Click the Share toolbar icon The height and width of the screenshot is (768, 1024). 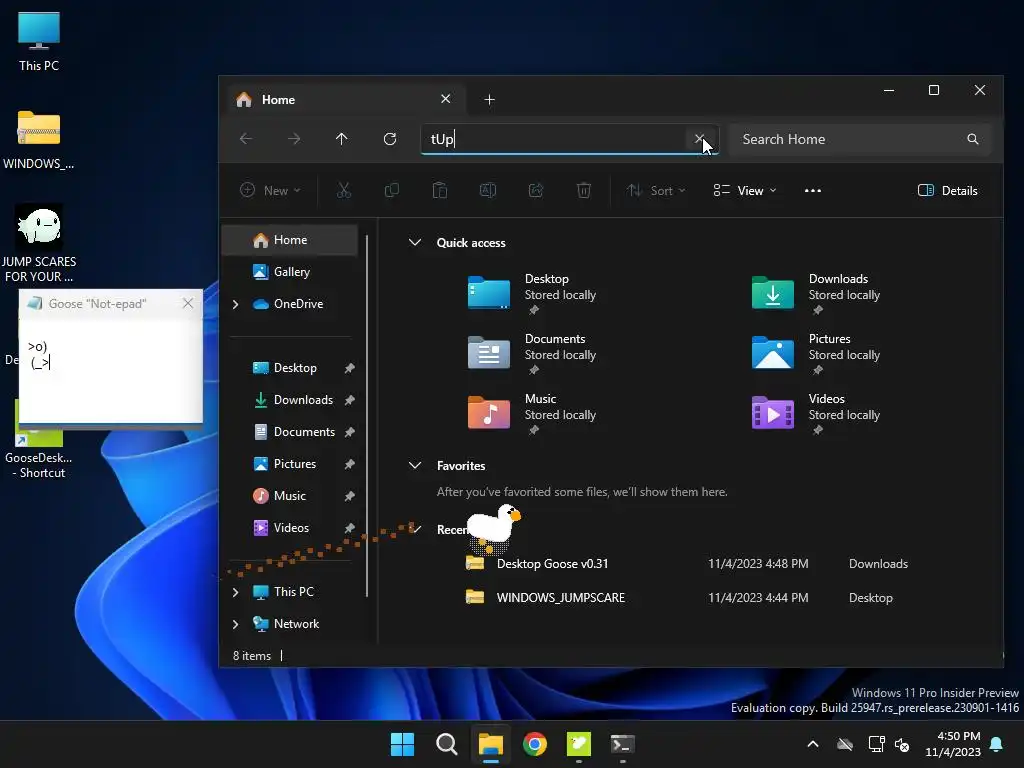tap(536, 191)
